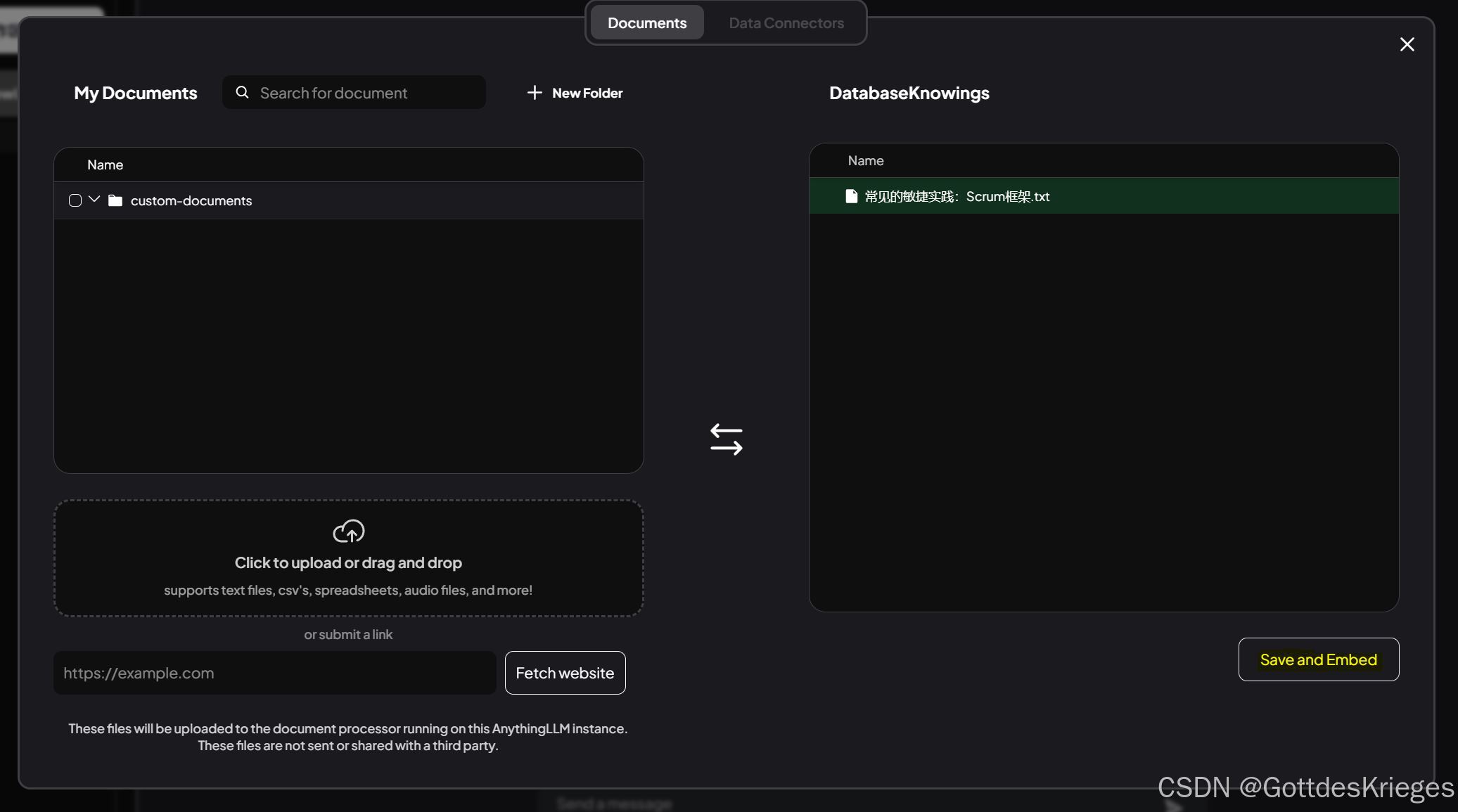Switch to the Documents tab
This screenshot has width=1458, height=812.
point(646,22)
